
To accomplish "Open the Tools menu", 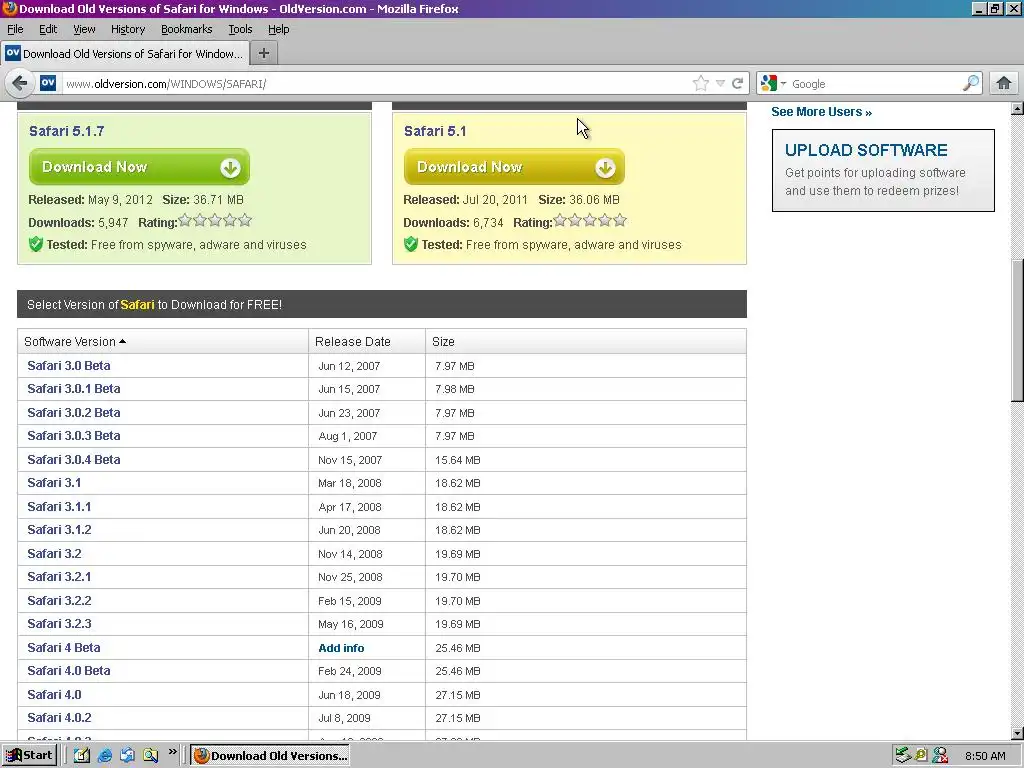I will [240, 29].
